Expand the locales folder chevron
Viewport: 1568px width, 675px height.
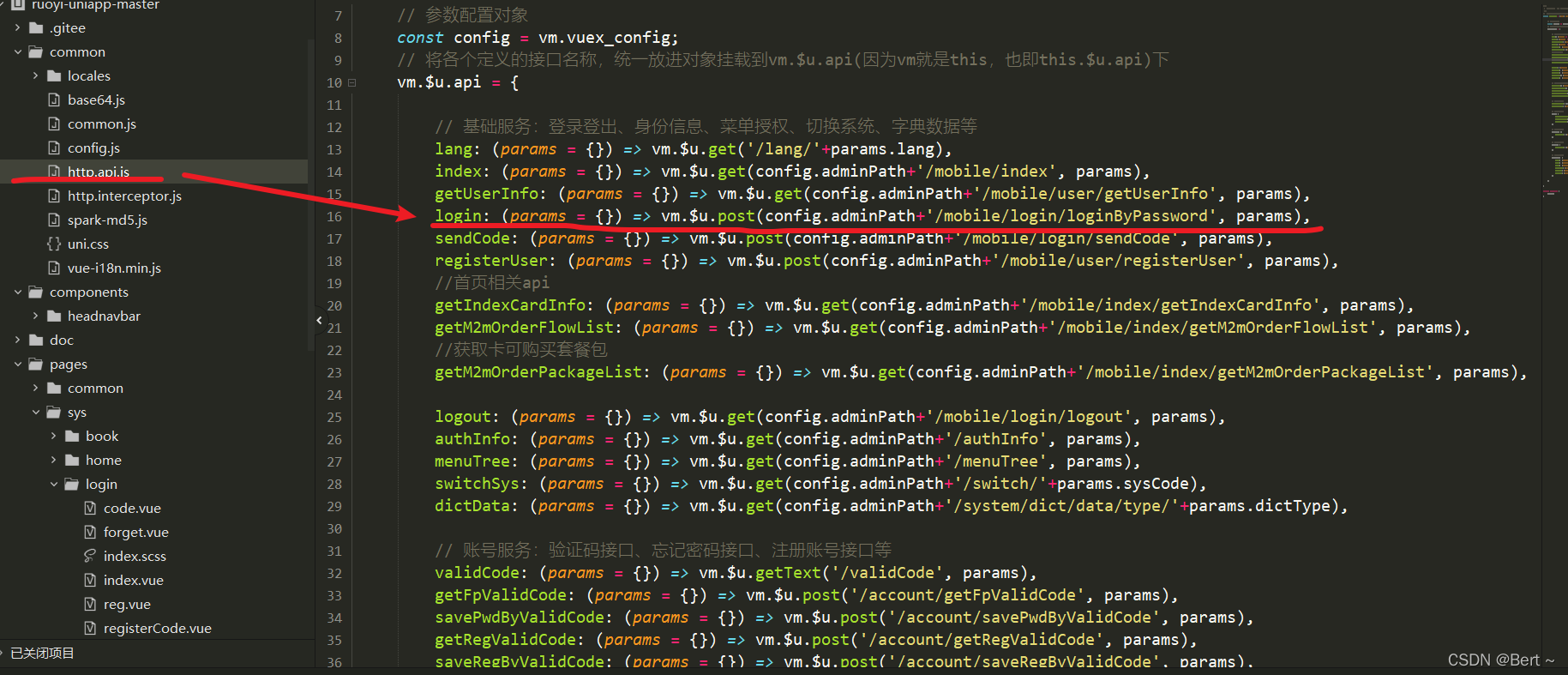coord(35,76)
